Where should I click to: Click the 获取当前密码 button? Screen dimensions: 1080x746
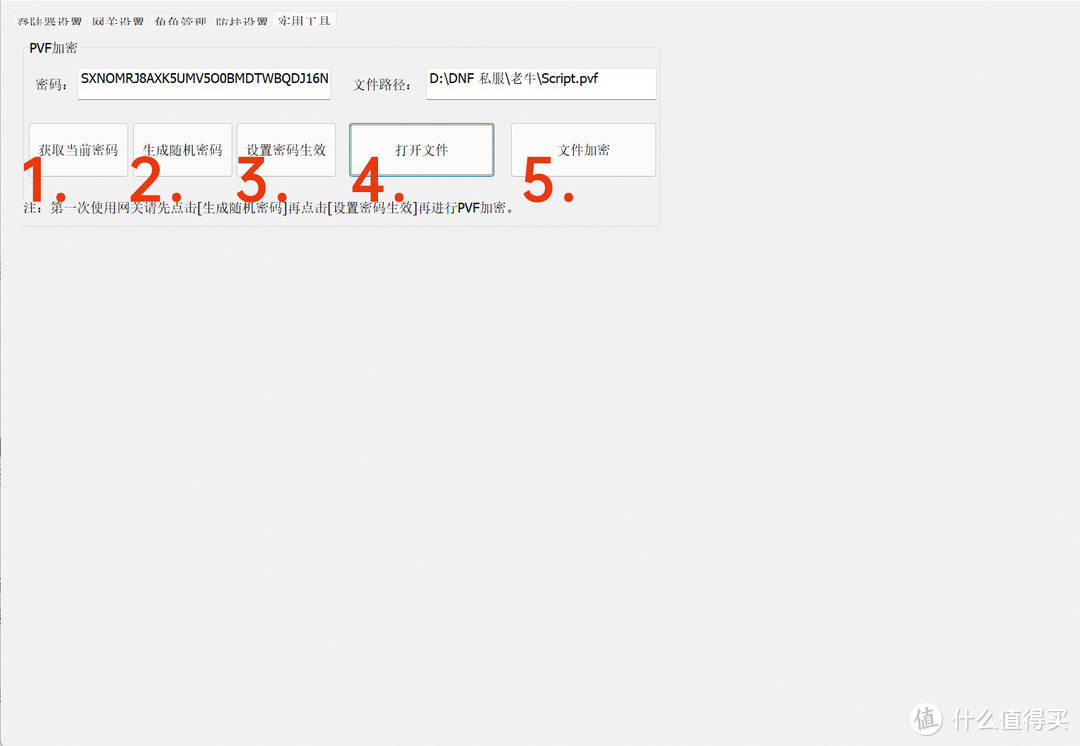pos(79,149)
